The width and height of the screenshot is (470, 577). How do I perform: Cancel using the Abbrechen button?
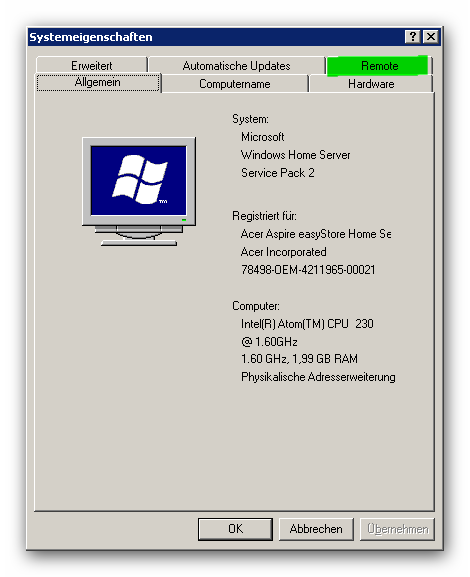(316, 529)
